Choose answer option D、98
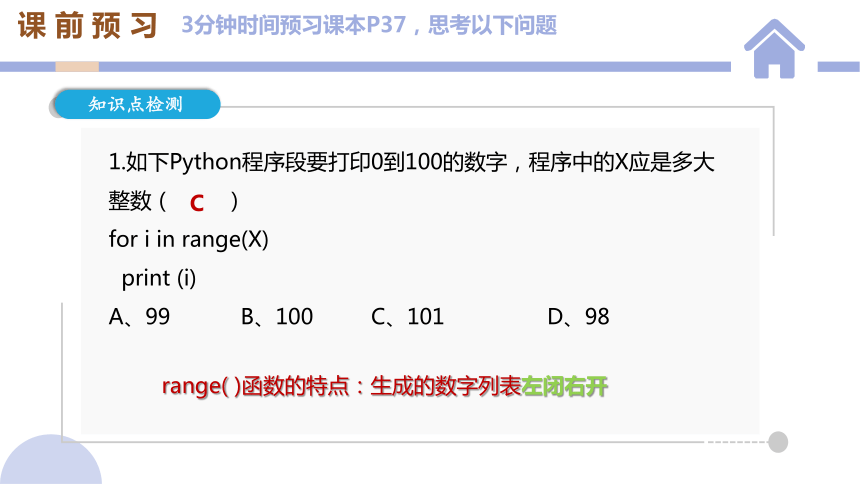The width and height of the screenshot is (860, 484). point(578,317)
